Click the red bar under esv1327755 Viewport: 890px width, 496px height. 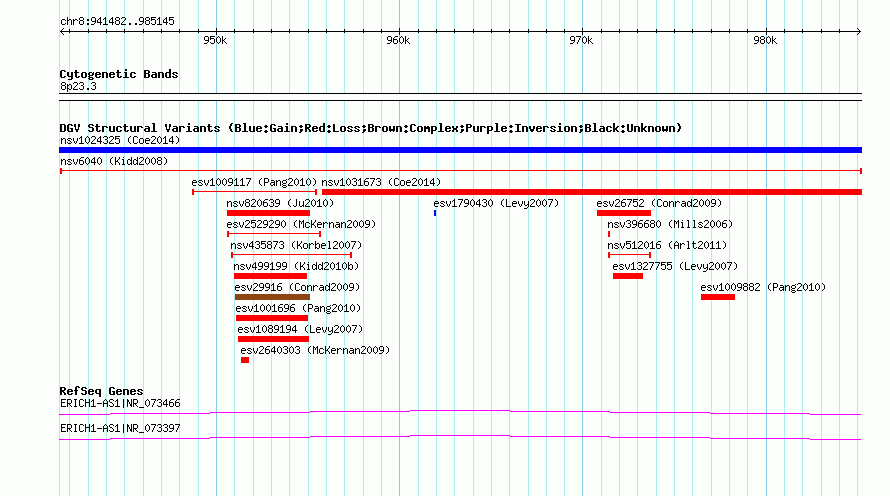point(628,276)
